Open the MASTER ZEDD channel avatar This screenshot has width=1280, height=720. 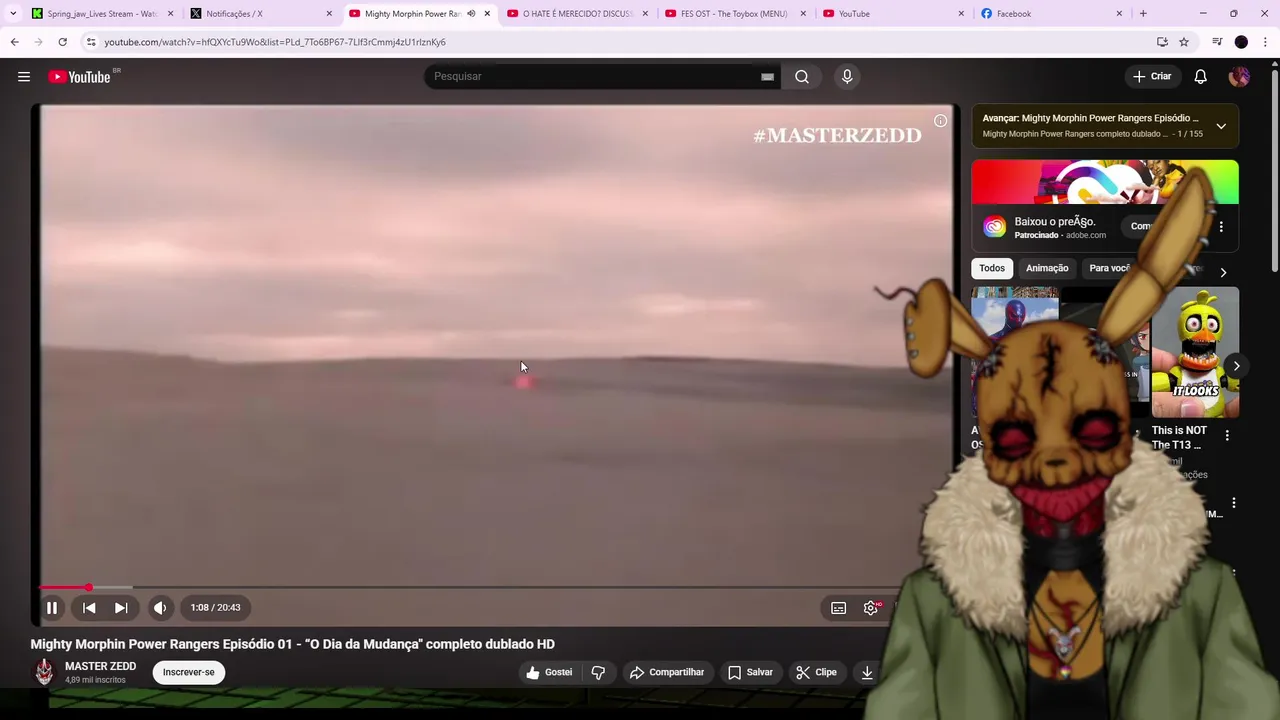[44, 672]
